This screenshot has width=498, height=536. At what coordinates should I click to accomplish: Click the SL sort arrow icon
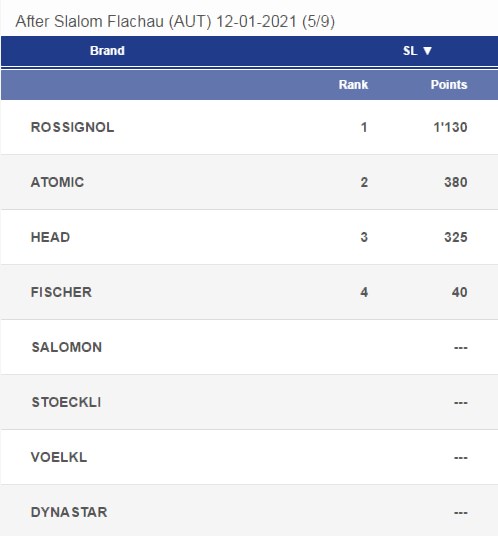427,51
